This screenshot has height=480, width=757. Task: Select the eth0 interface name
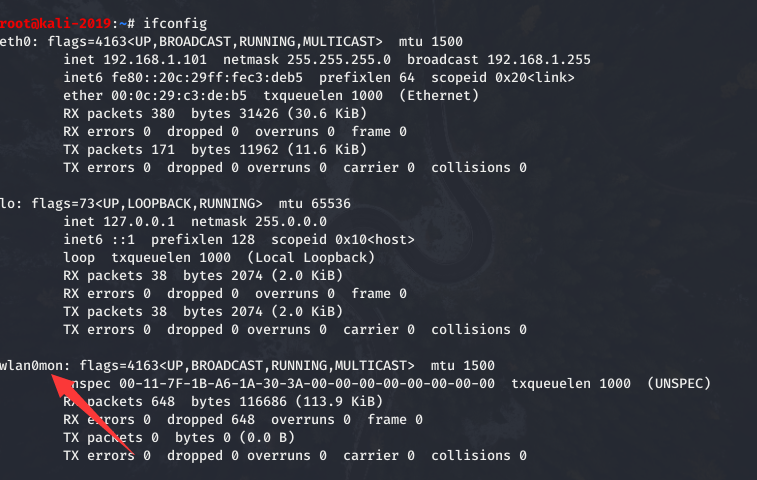[x=15, y=41]
